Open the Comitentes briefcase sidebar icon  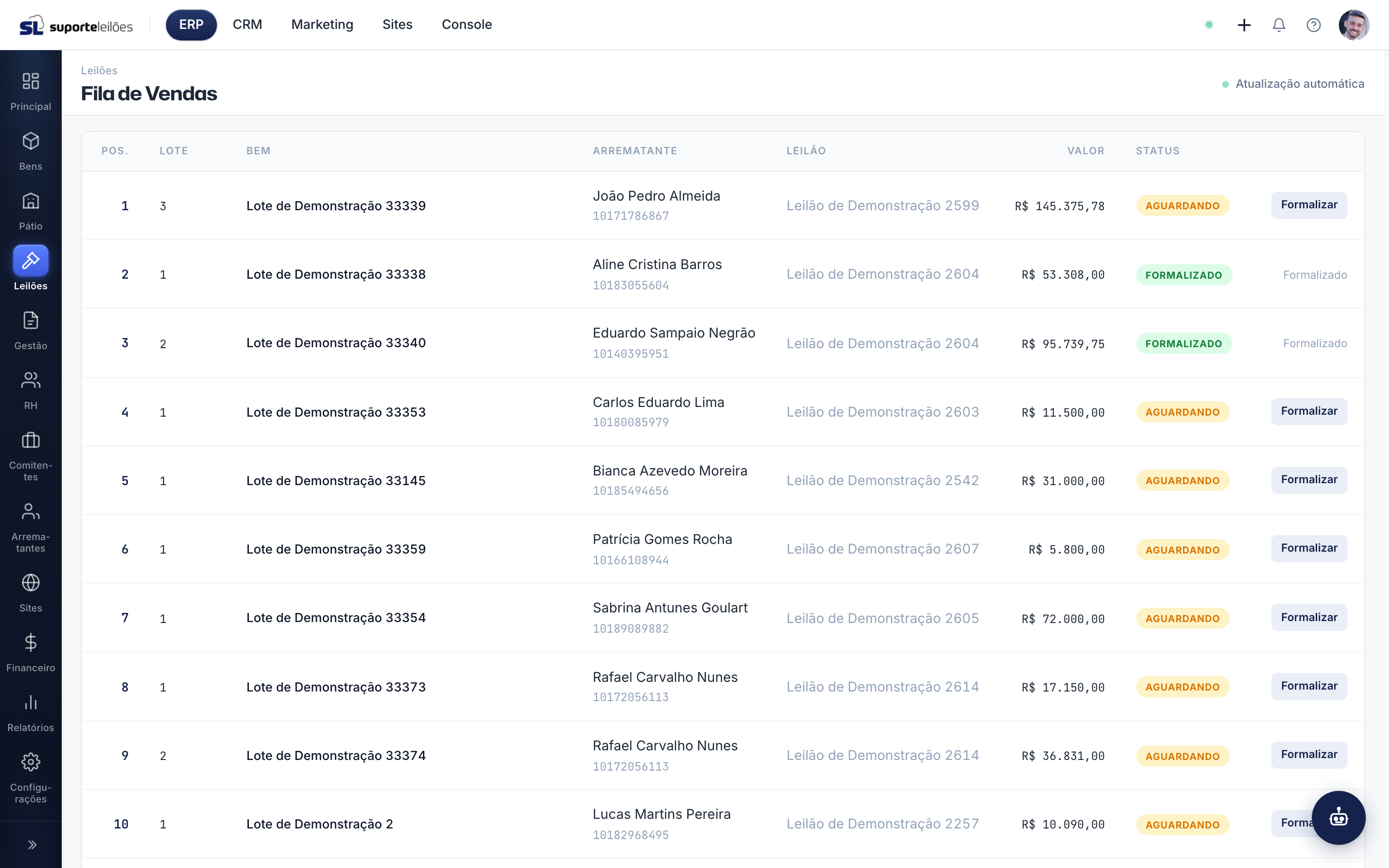[30, 440]
